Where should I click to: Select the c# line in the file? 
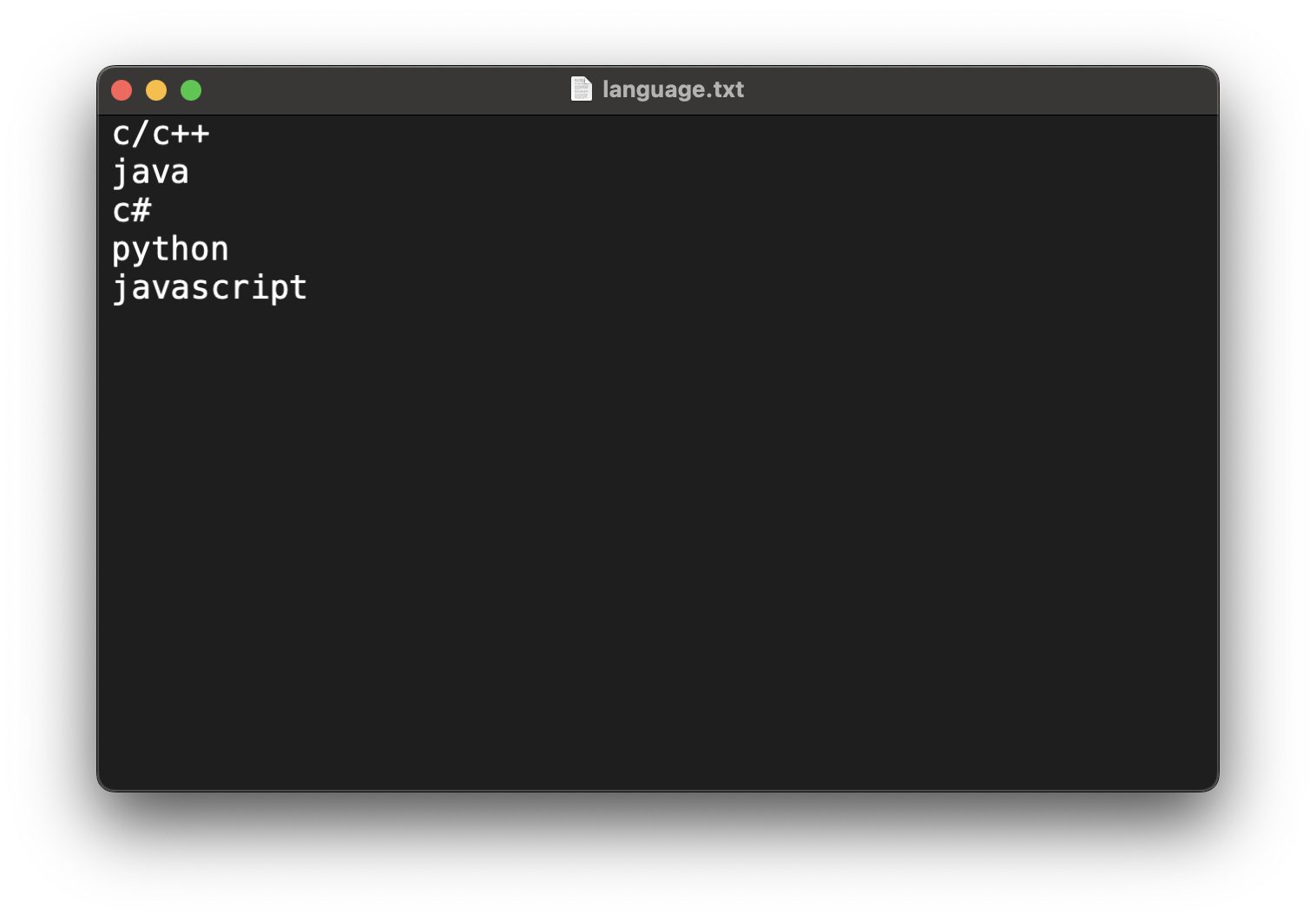(x=132, y=210)
